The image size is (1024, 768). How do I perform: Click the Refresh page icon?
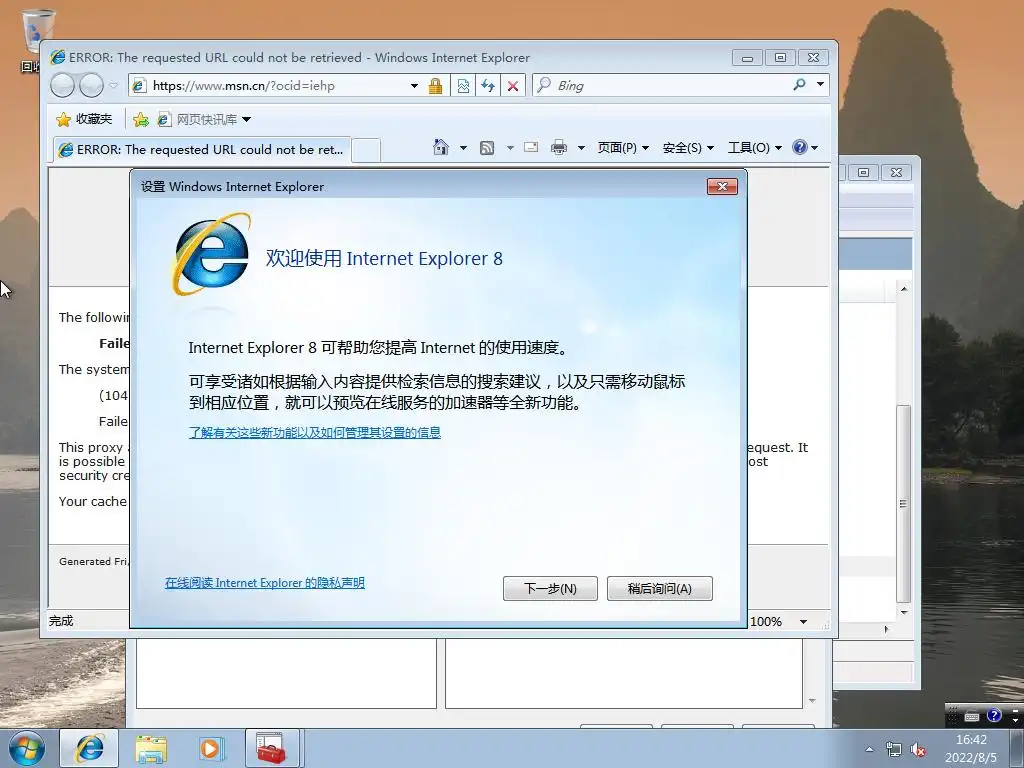click(x=488, y=86)
